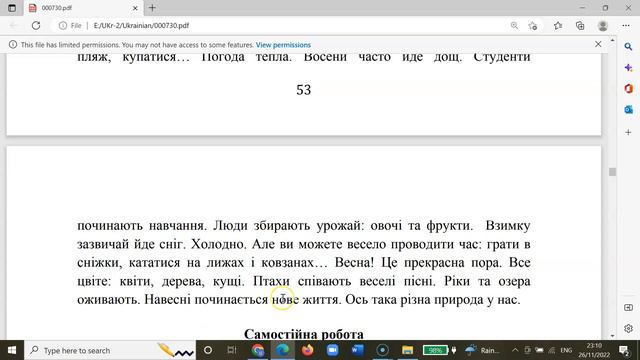Click the ENG language indicator
The image size is (640, 360).
point(566,350)
